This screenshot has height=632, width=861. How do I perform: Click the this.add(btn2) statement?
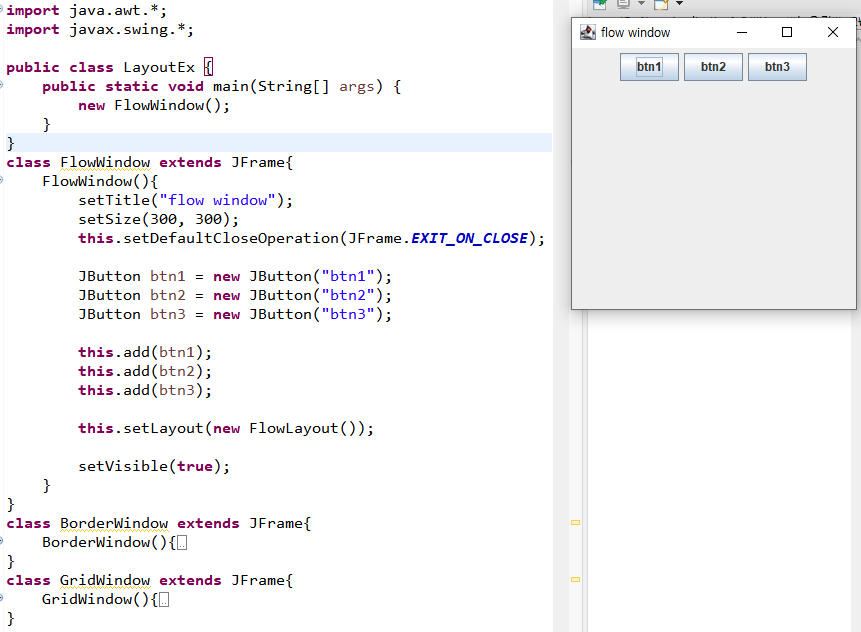[x=145, y=371]
